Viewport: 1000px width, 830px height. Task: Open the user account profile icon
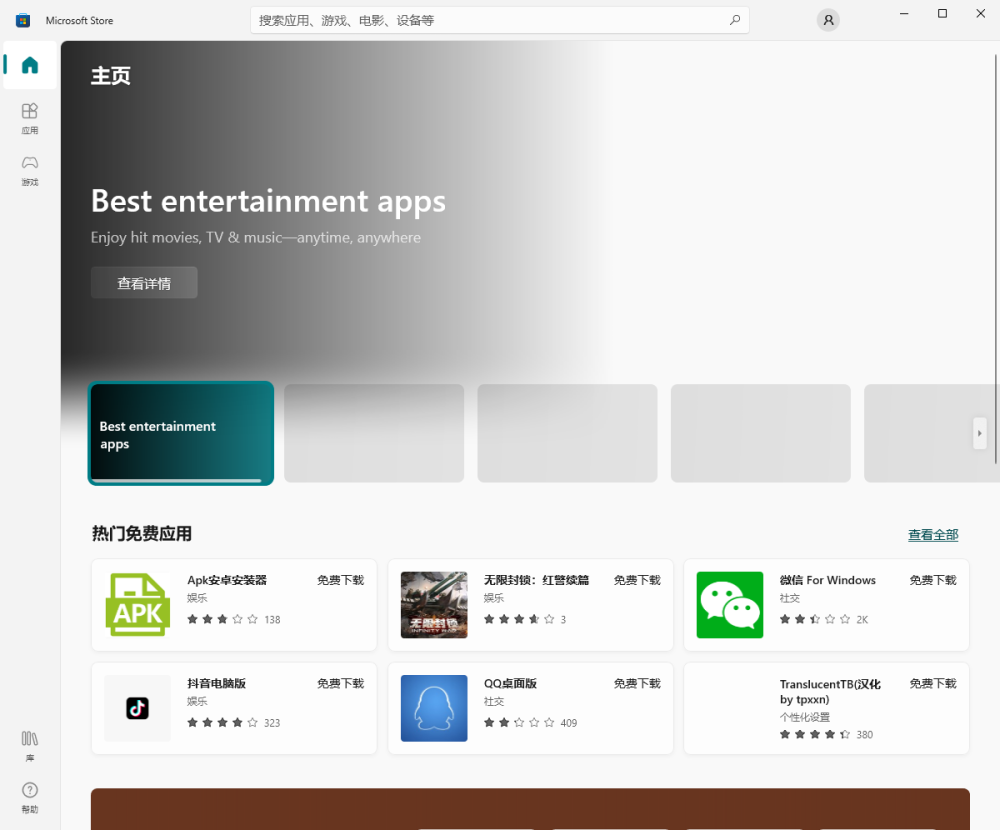pos(828,20)
